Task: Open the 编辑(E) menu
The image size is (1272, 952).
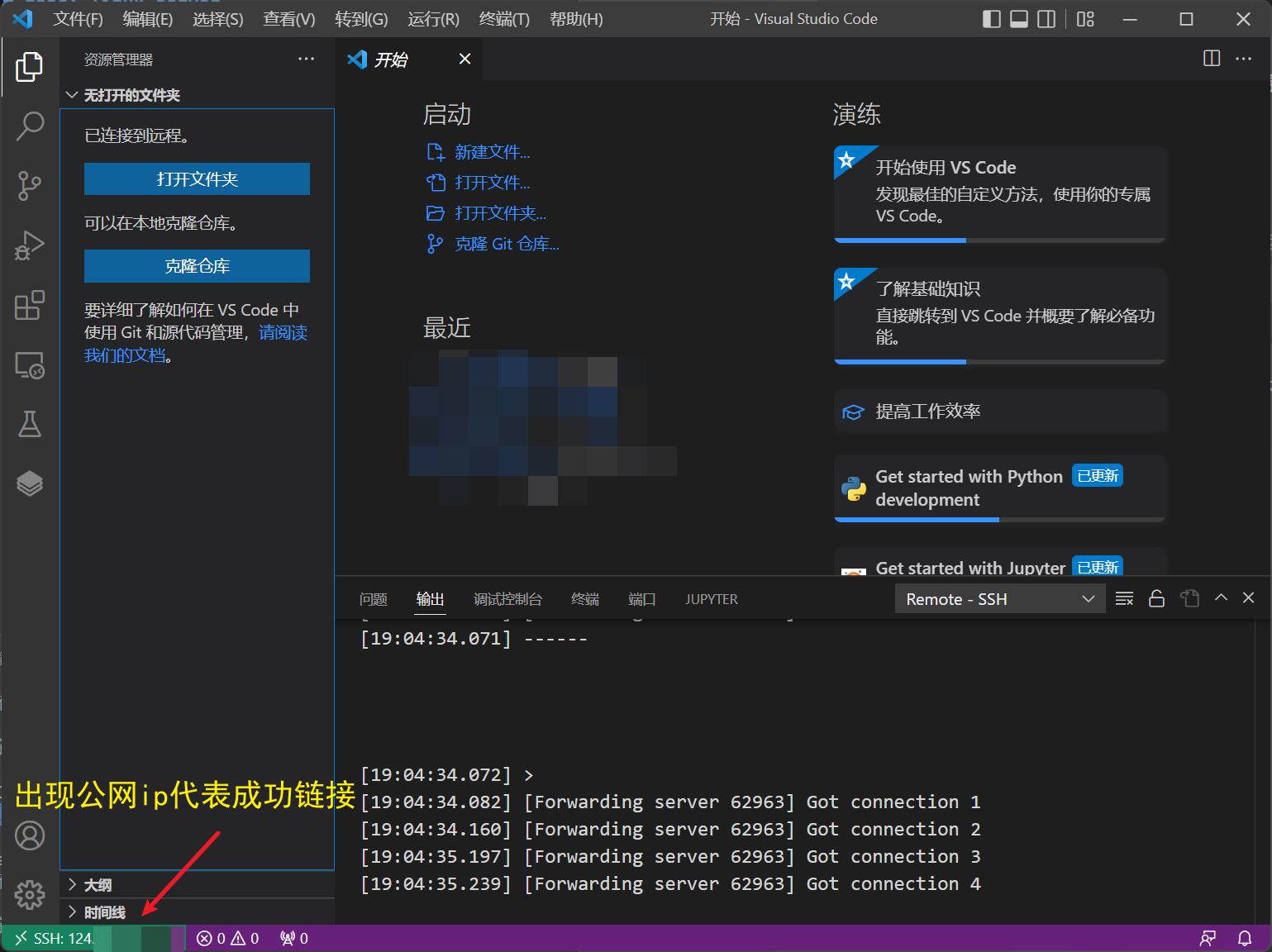Action: tap(148, 19)
